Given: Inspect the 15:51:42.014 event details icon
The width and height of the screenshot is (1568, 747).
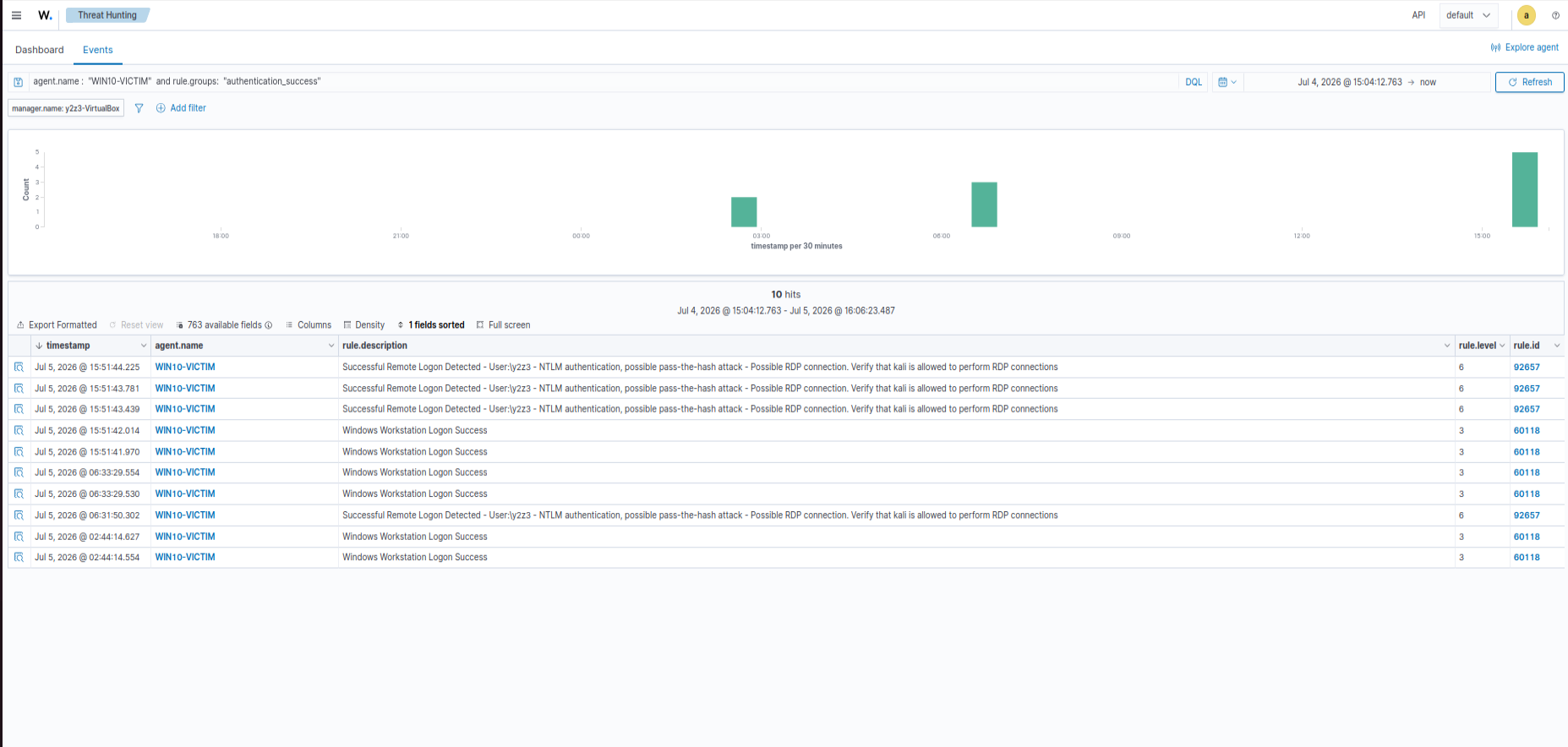Looking at the screenshot, I should [19, 431].
